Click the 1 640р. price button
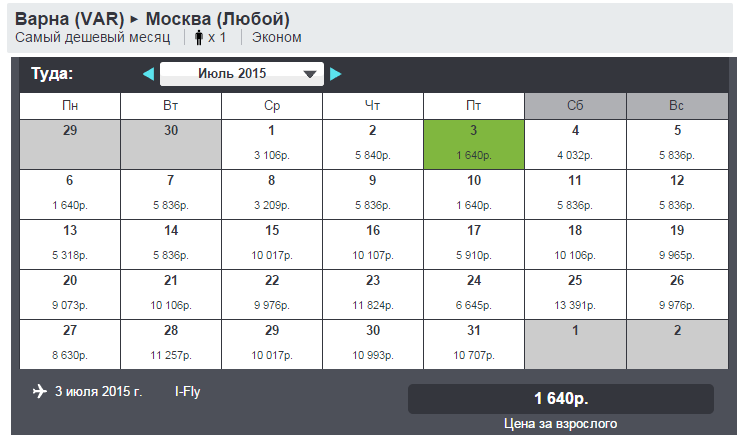744x439 pixels. point(561,399)
